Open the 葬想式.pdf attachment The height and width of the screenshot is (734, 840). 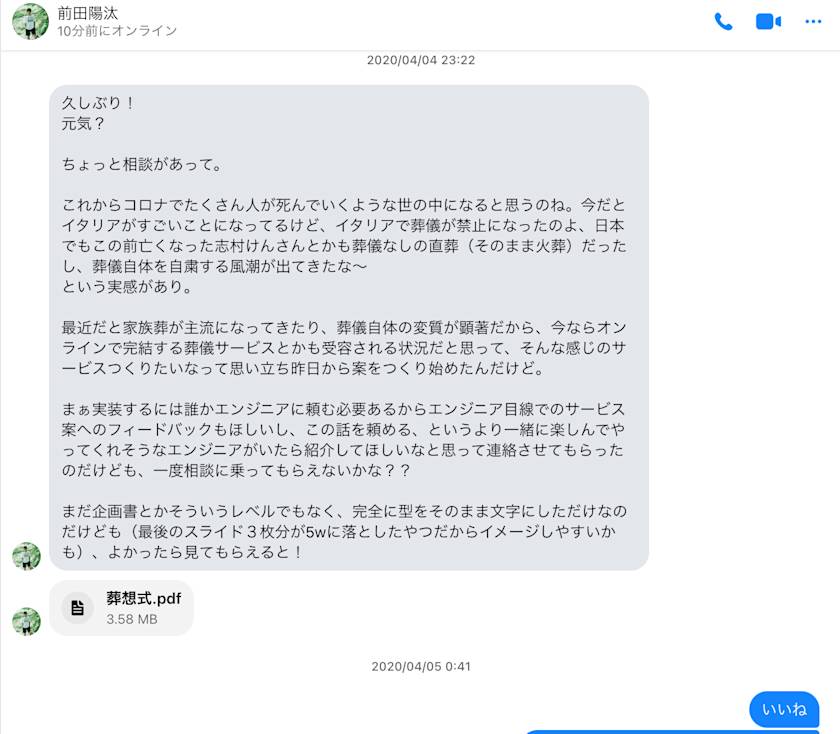point(122,608)
